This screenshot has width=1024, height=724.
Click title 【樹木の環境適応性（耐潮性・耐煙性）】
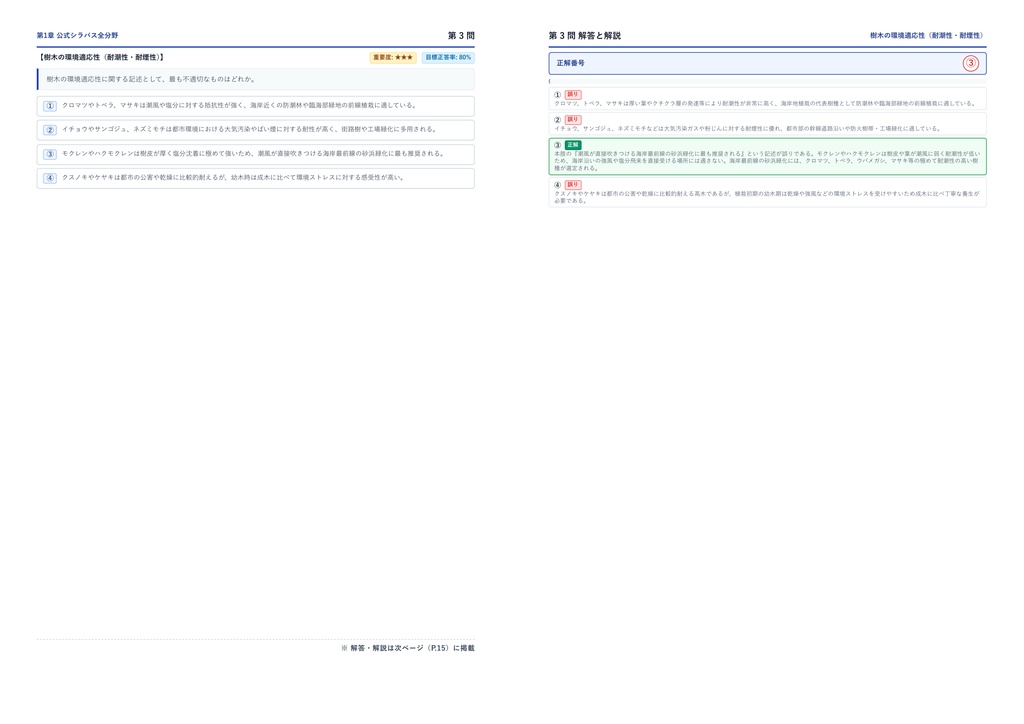101,57
